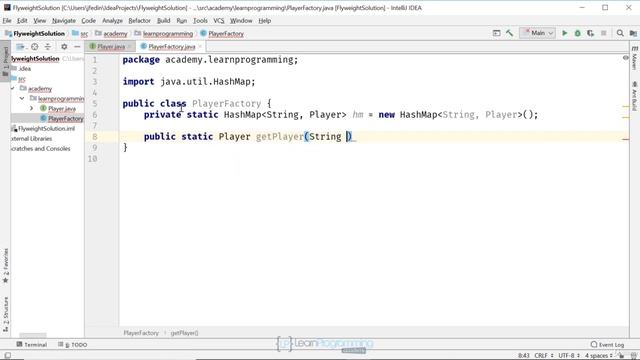This screenshot has width=640, height=360.
Task: Open the Tools menu
Action: click(x=200, y=20)
